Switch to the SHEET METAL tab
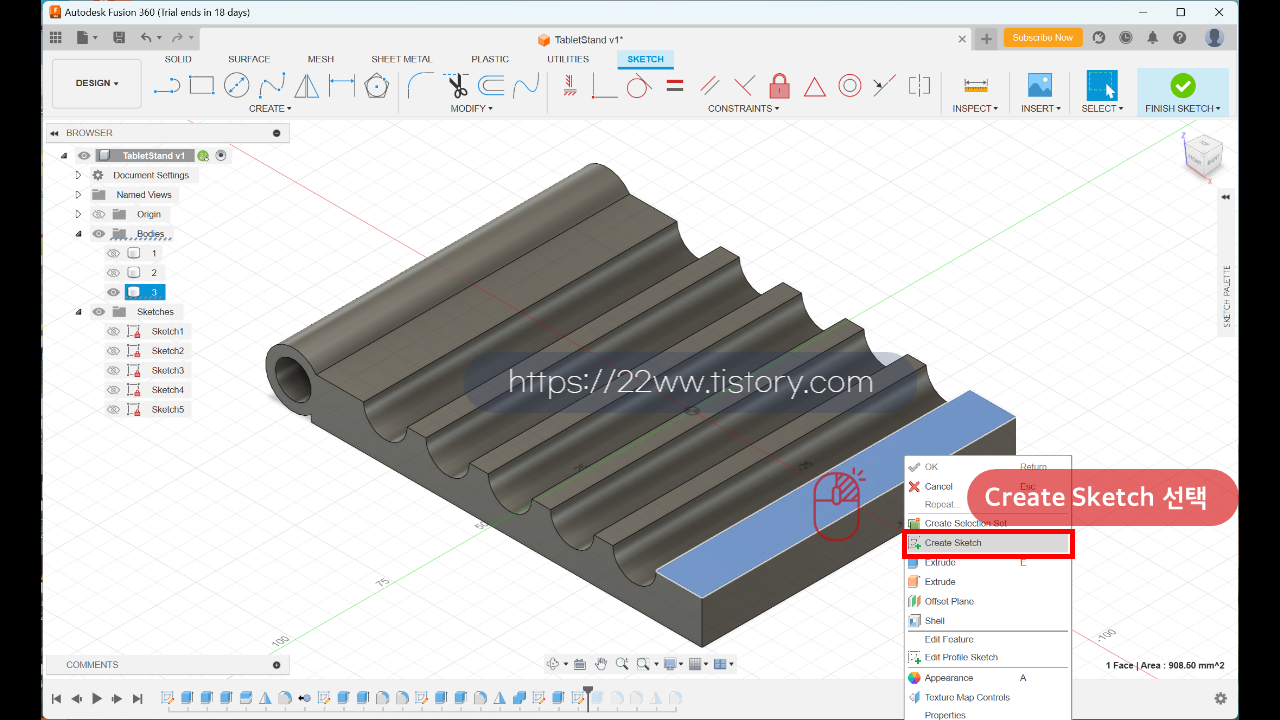 click(x=401, y=59)
